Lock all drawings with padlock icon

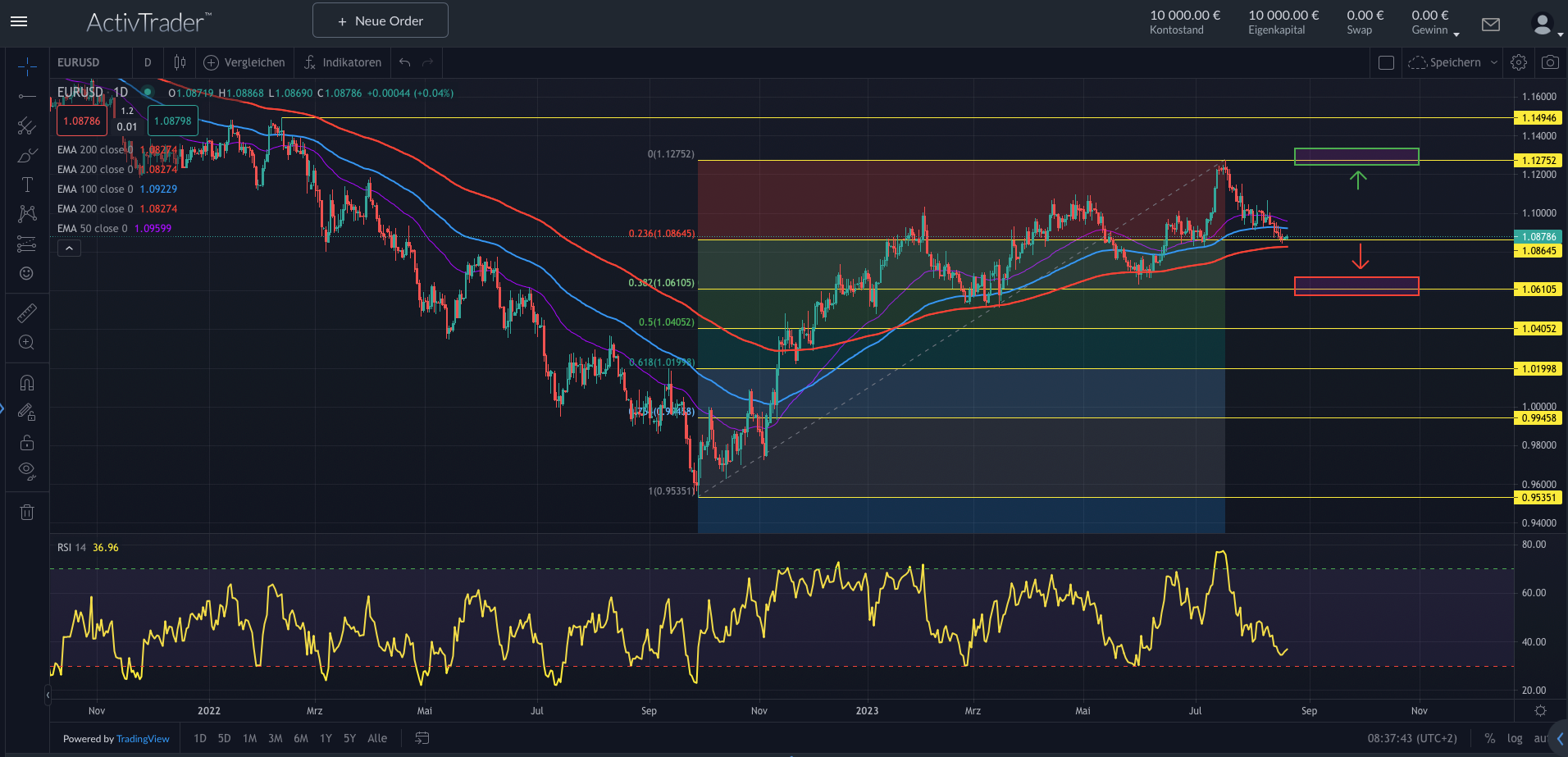(x=27, y=442)
